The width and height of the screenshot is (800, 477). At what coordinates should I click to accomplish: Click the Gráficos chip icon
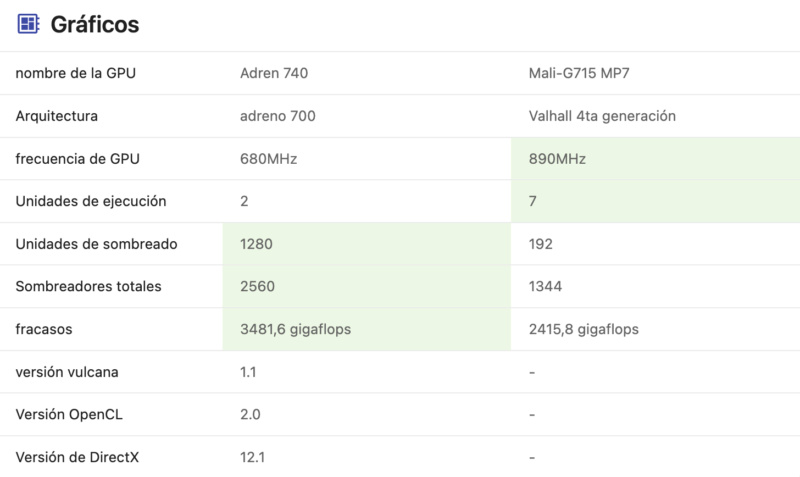[28, 24]
